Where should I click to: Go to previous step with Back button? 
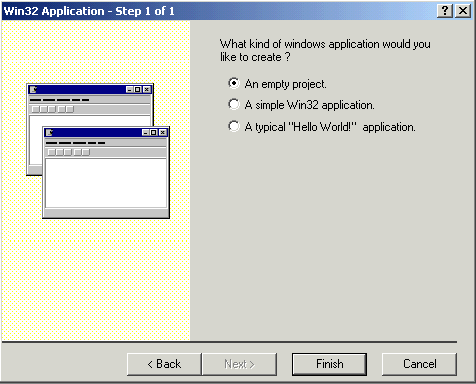click(164, 364)
